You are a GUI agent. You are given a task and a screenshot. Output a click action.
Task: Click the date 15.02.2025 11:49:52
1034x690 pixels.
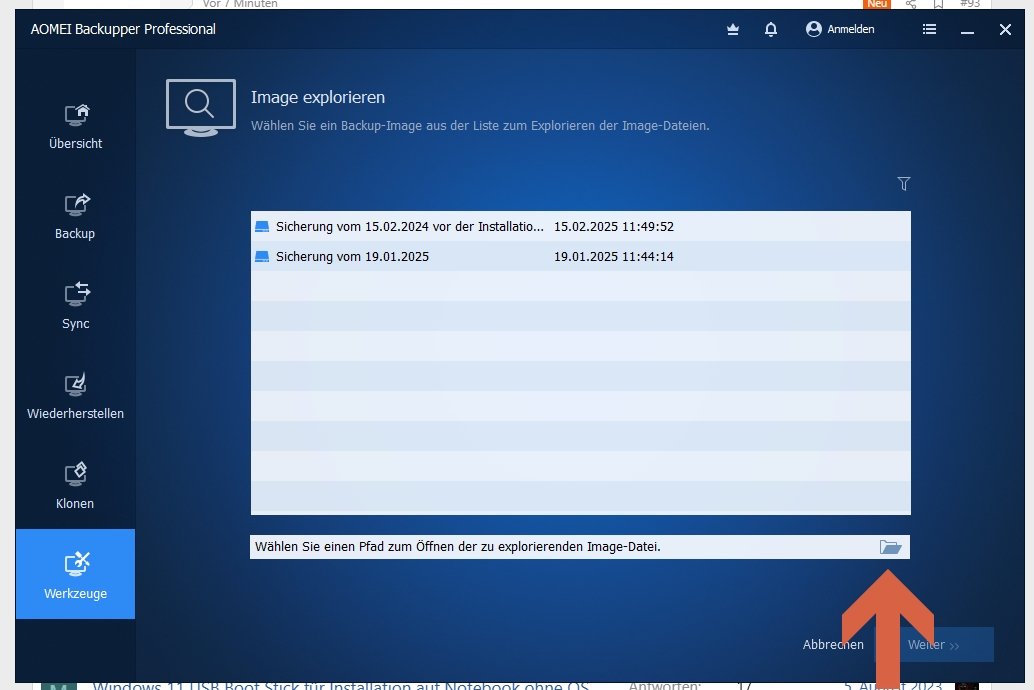613,226
